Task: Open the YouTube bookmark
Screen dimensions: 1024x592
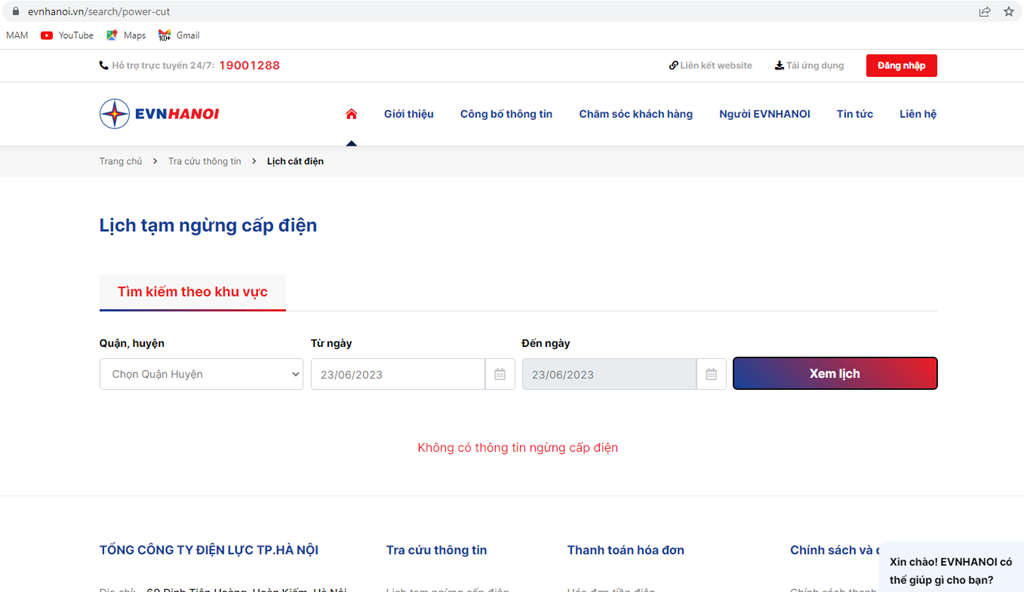Action: 67,35
